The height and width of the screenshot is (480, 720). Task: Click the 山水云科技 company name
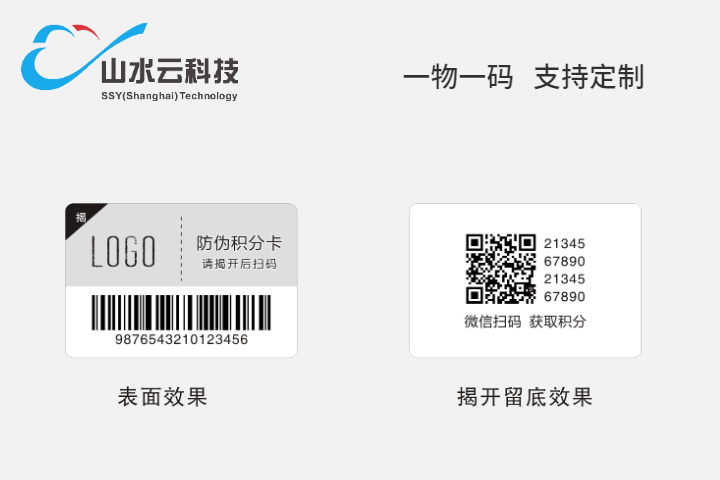[x=170, y=71]
